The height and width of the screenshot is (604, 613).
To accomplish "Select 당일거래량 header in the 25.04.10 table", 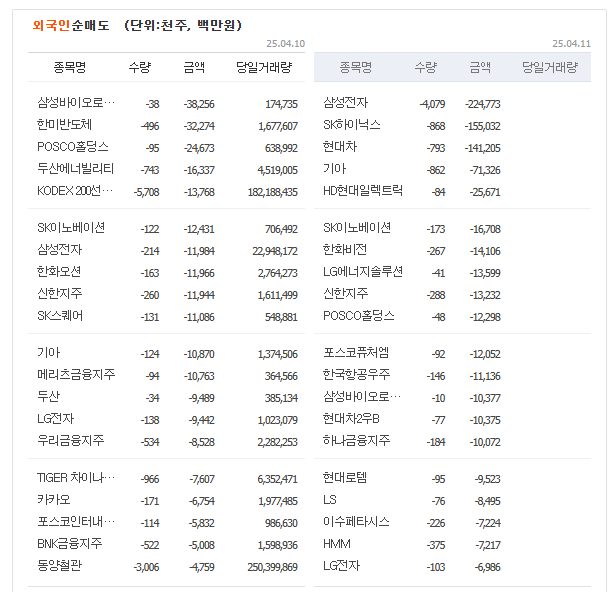I will click(264, 67).
